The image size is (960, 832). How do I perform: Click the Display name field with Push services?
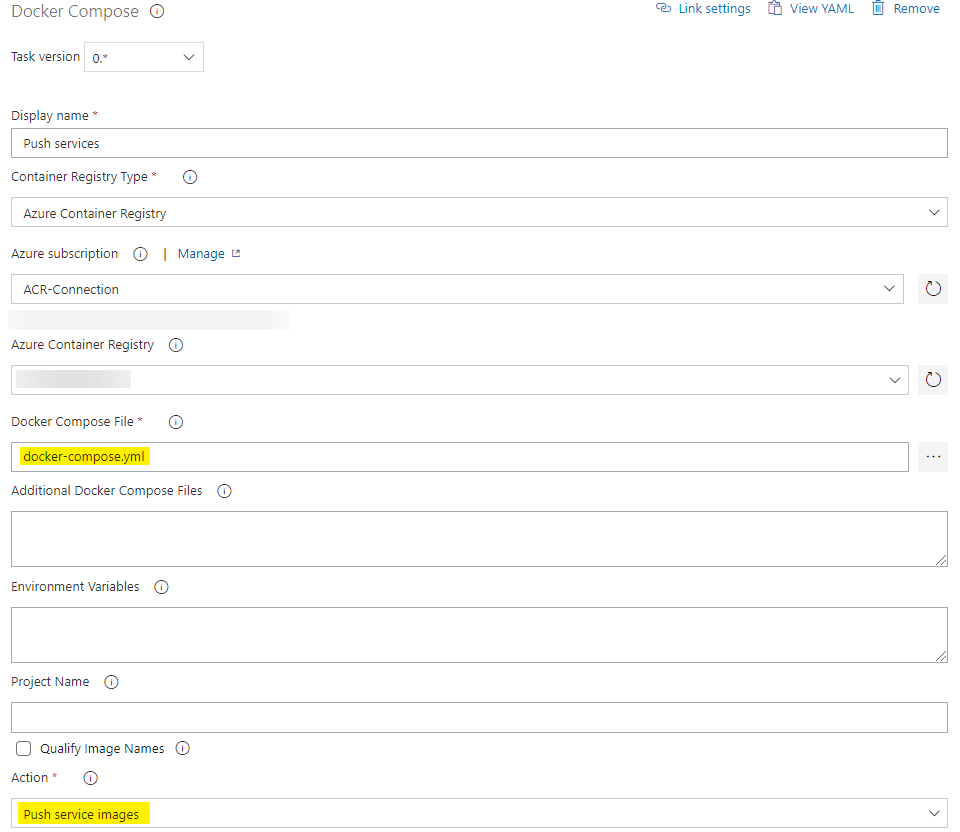(x=479, y=143)
